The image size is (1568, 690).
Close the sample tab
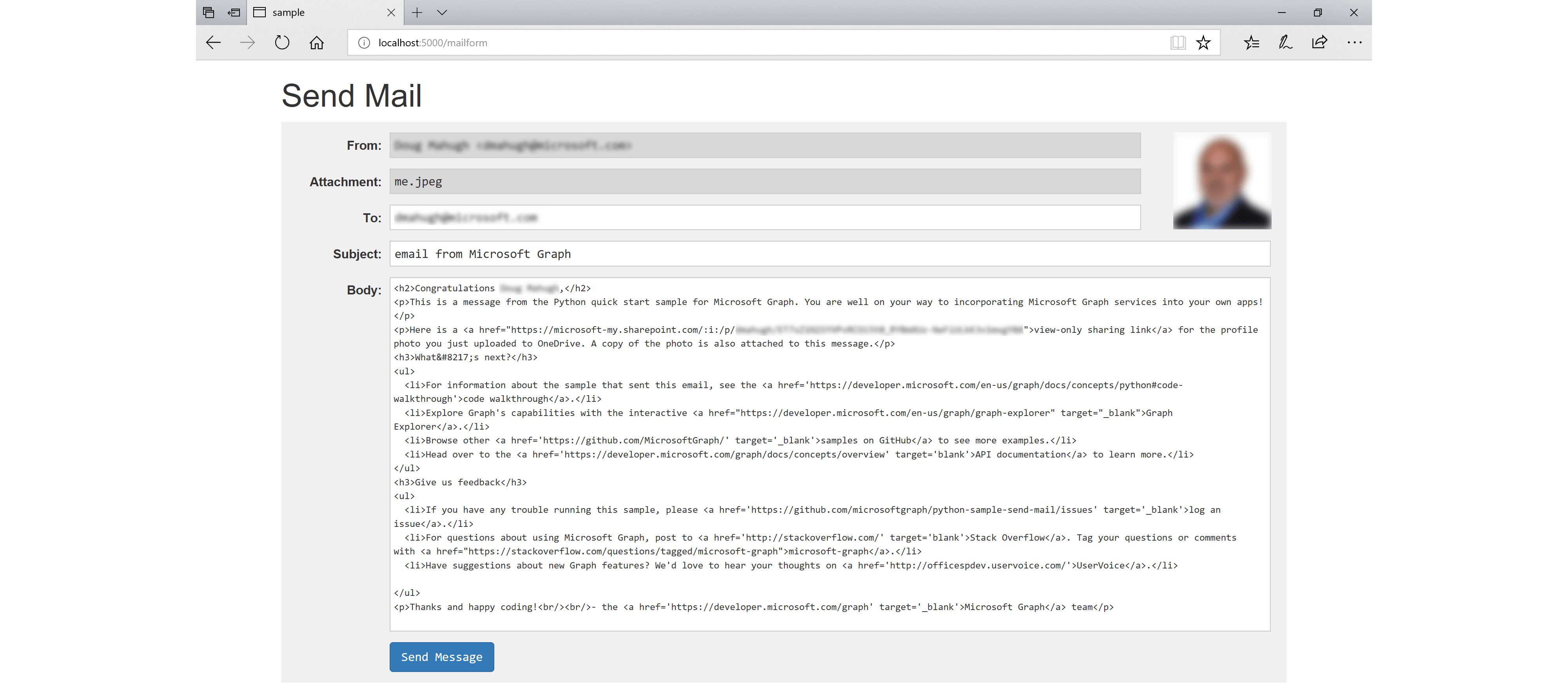pos(391,12)
